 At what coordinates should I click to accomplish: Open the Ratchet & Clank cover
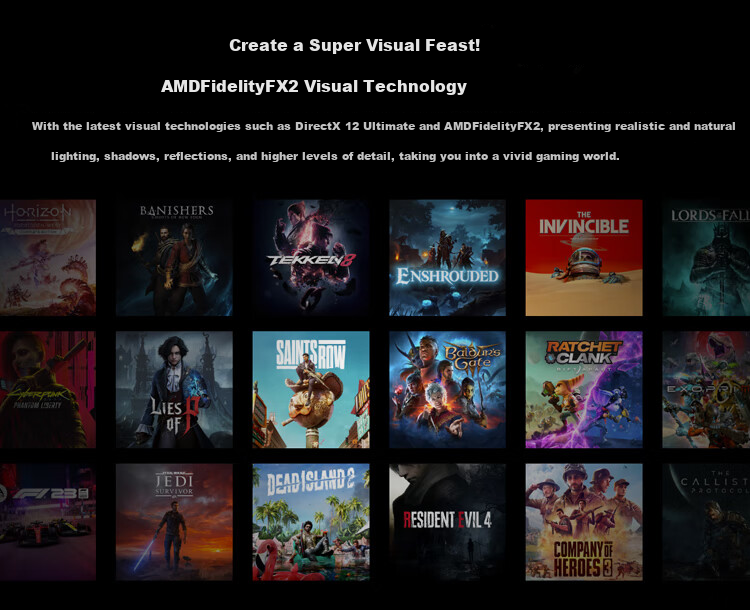(x=584, y=389)
